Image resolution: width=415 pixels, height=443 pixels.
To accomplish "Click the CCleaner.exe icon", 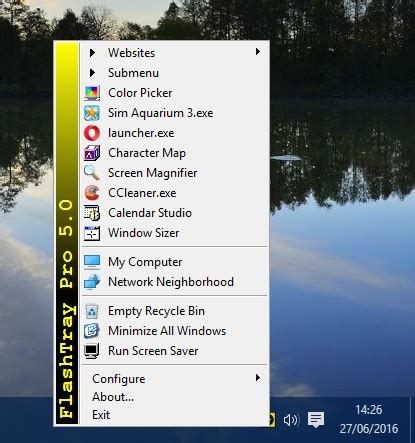I will pos(92,193).
